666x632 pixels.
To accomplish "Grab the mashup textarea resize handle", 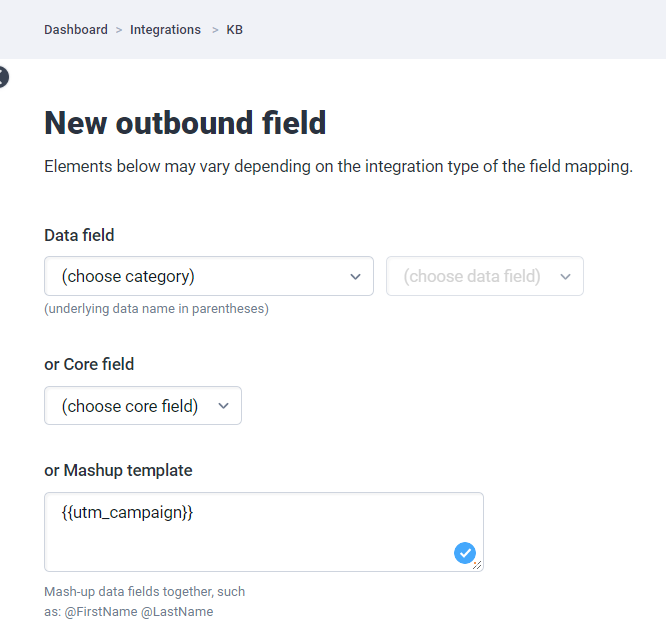I will [x=478, y=566].
